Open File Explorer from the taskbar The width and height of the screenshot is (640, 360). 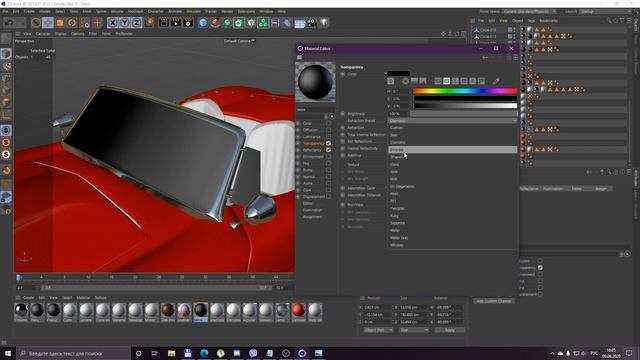[x=171, y=353]
